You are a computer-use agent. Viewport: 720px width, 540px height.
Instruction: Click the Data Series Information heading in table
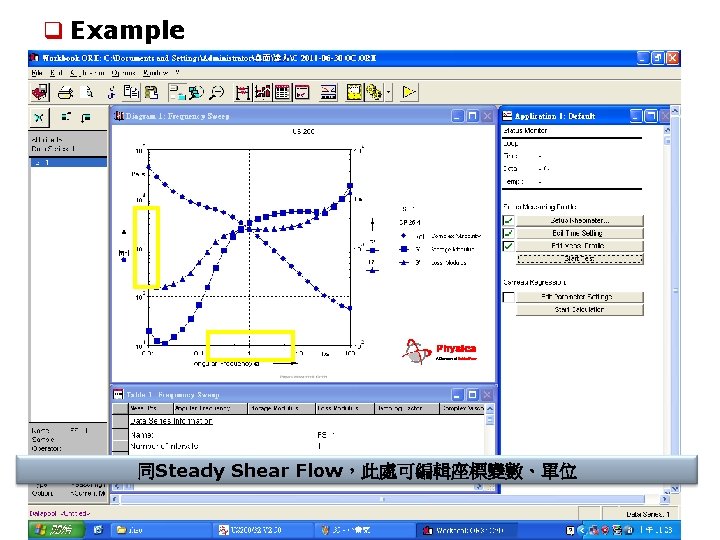[171, 421]
